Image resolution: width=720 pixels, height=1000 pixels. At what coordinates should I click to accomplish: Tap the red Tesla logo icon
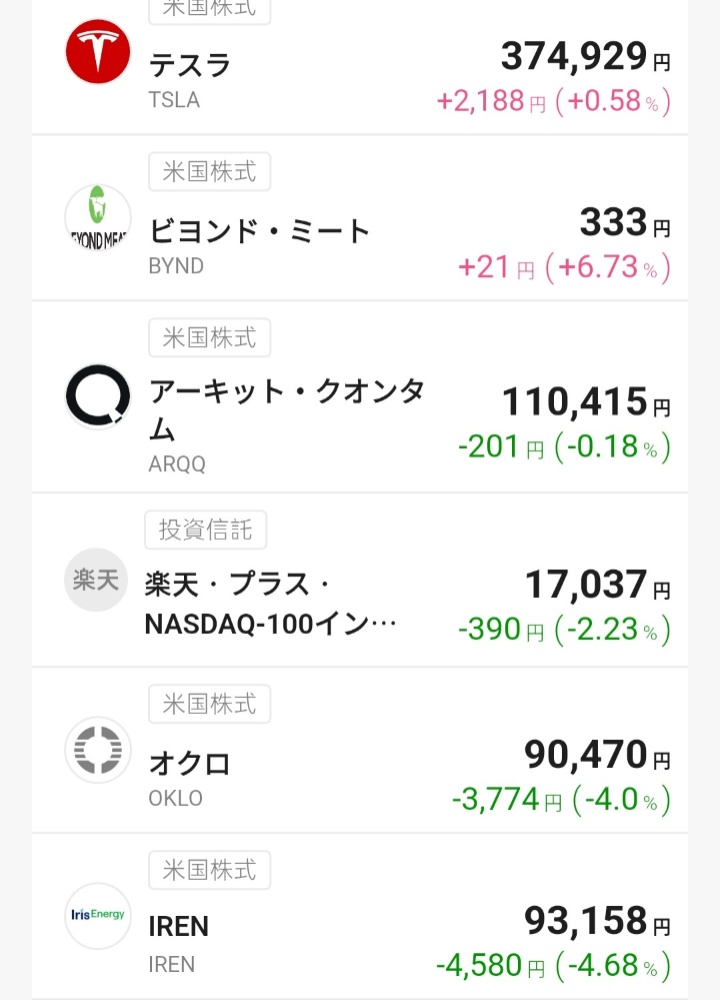coord(98,52)
